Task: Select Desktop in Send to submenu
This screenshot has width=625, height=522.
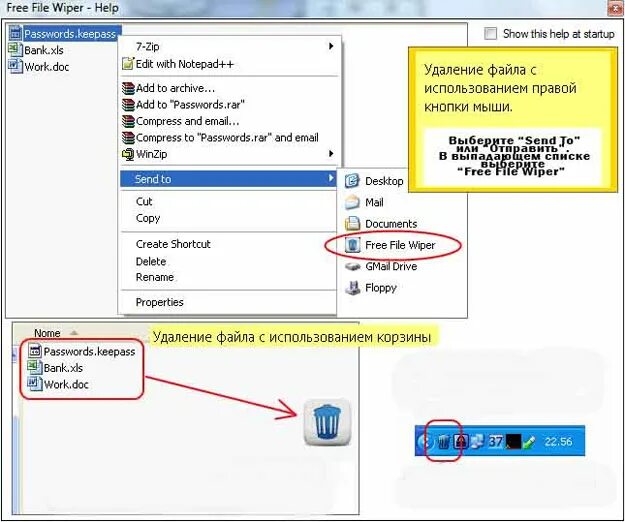Action: pyautogui.click(x=384, y=181)
